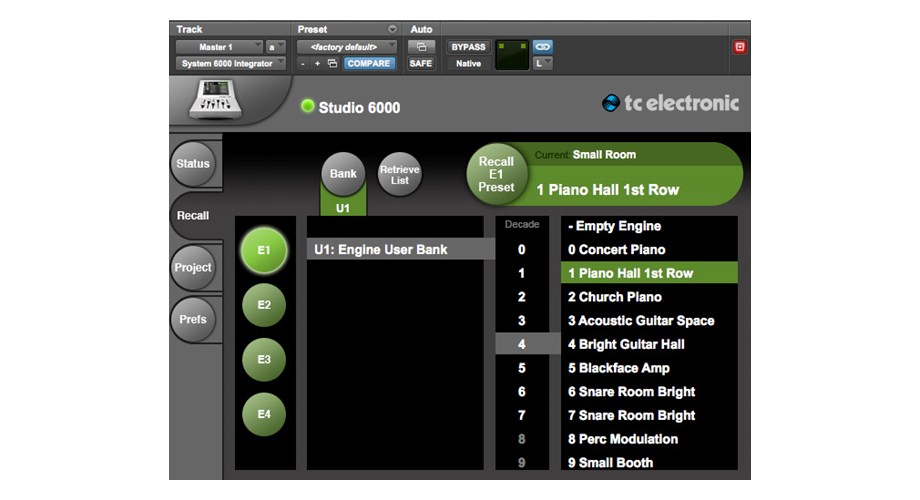Open the L channel selector dropdown

pyautogui.click(x=542, y=63)
